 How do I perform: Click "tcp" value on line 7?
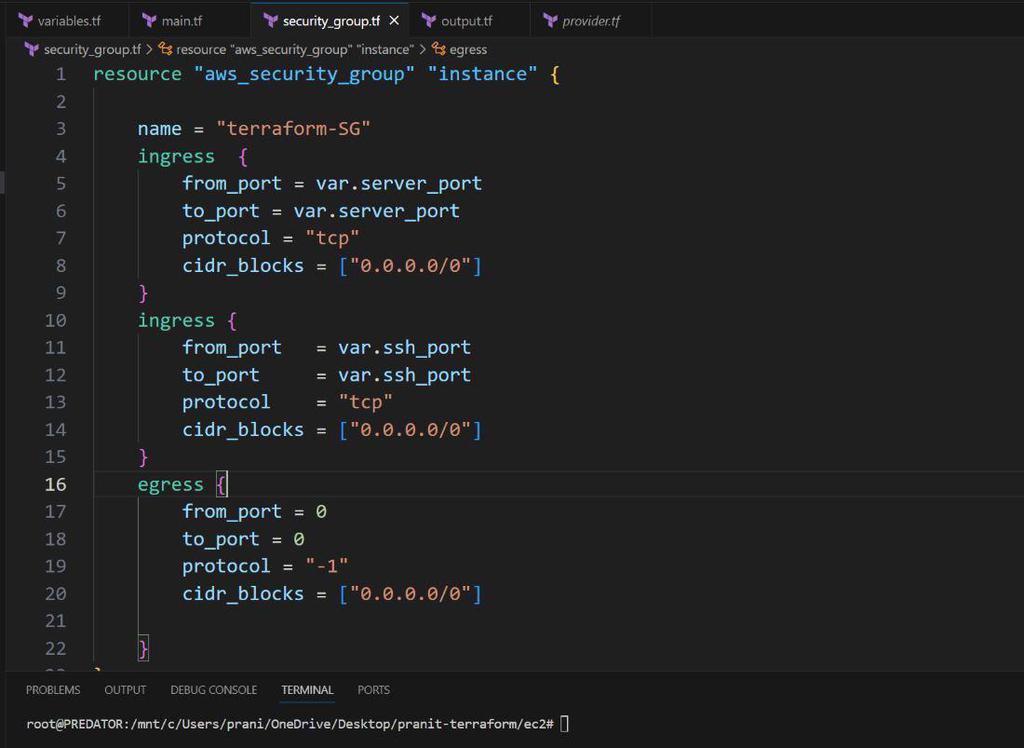(x=332, y=238)
